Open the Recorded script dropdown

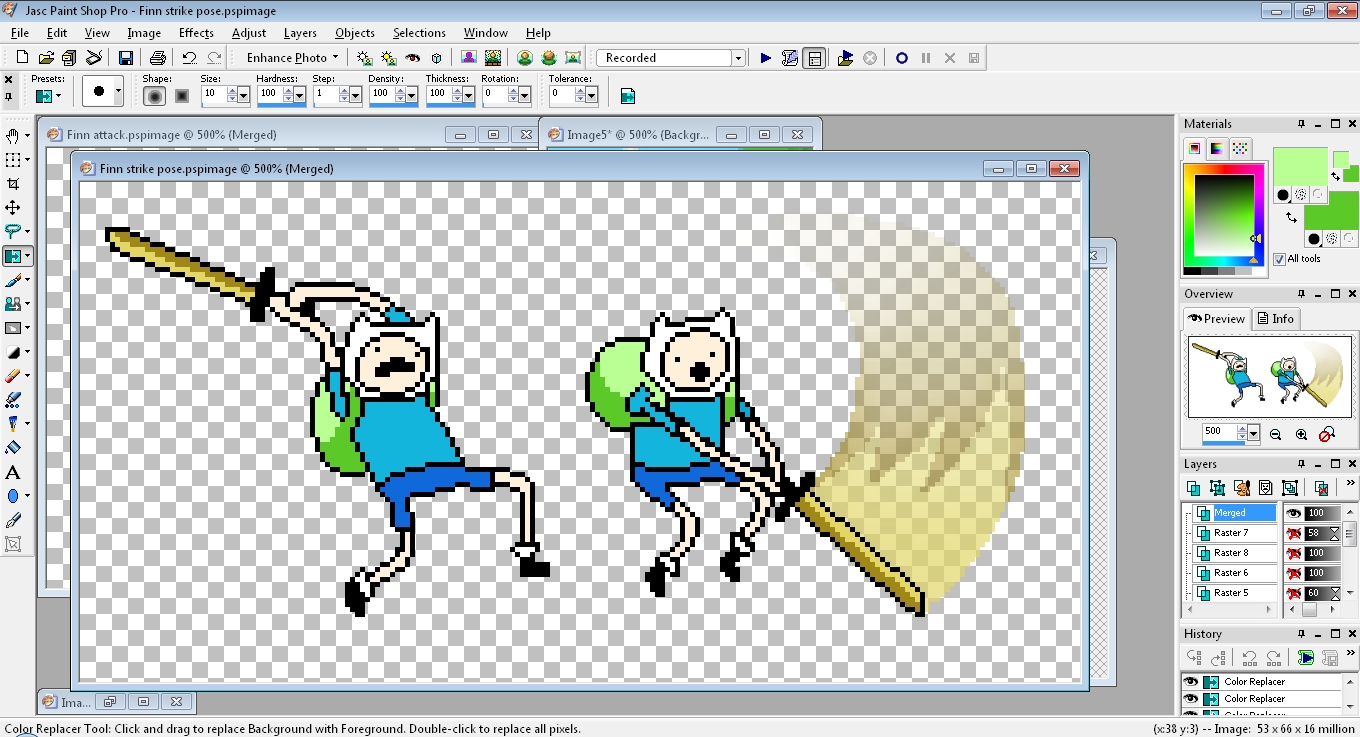[x=738, y=58]
